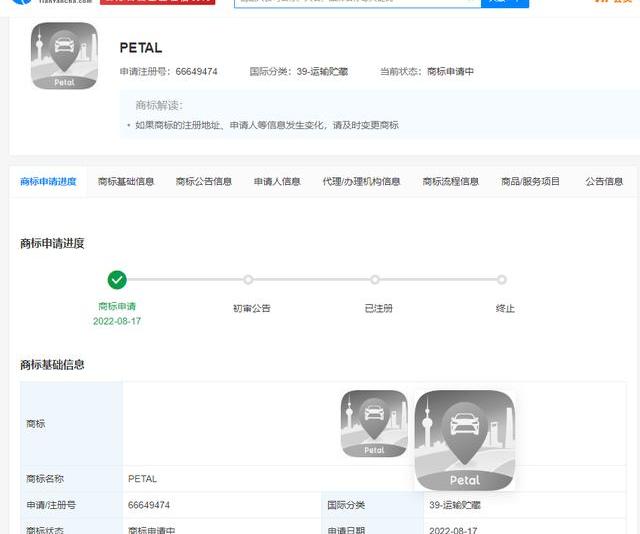Click the 终止 progress marker circle

[x=502, y=280]
